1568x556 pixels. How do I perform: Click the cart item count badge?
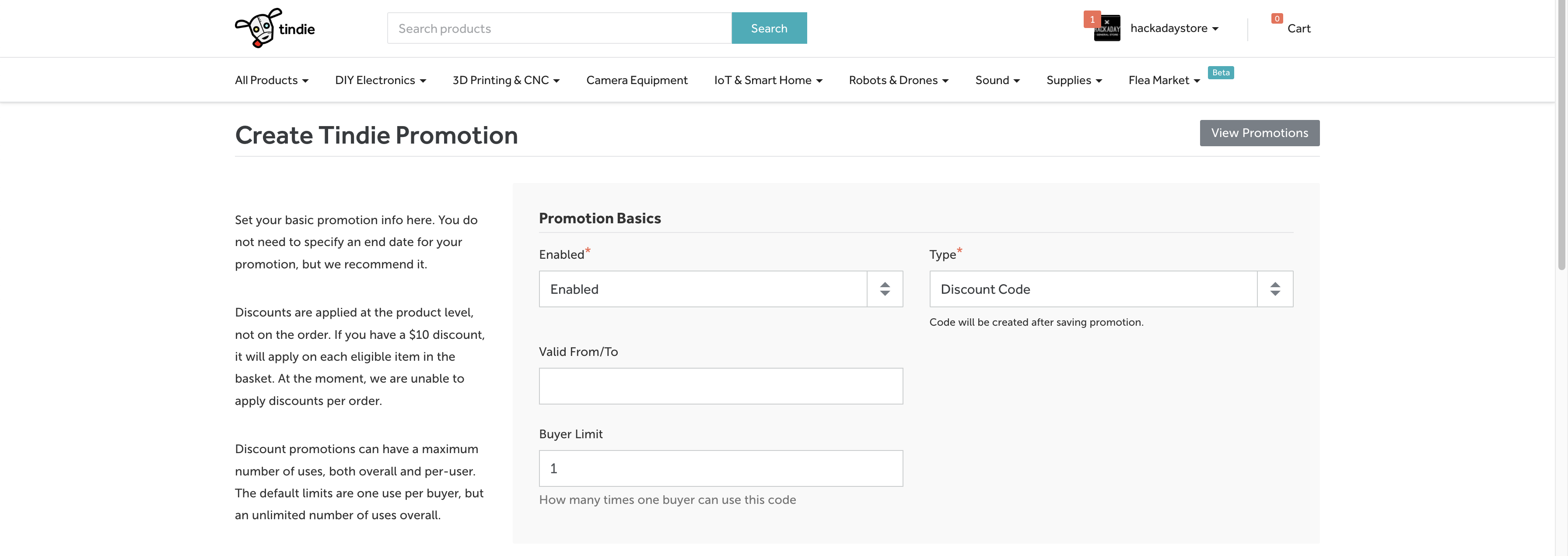point(1277,19)
